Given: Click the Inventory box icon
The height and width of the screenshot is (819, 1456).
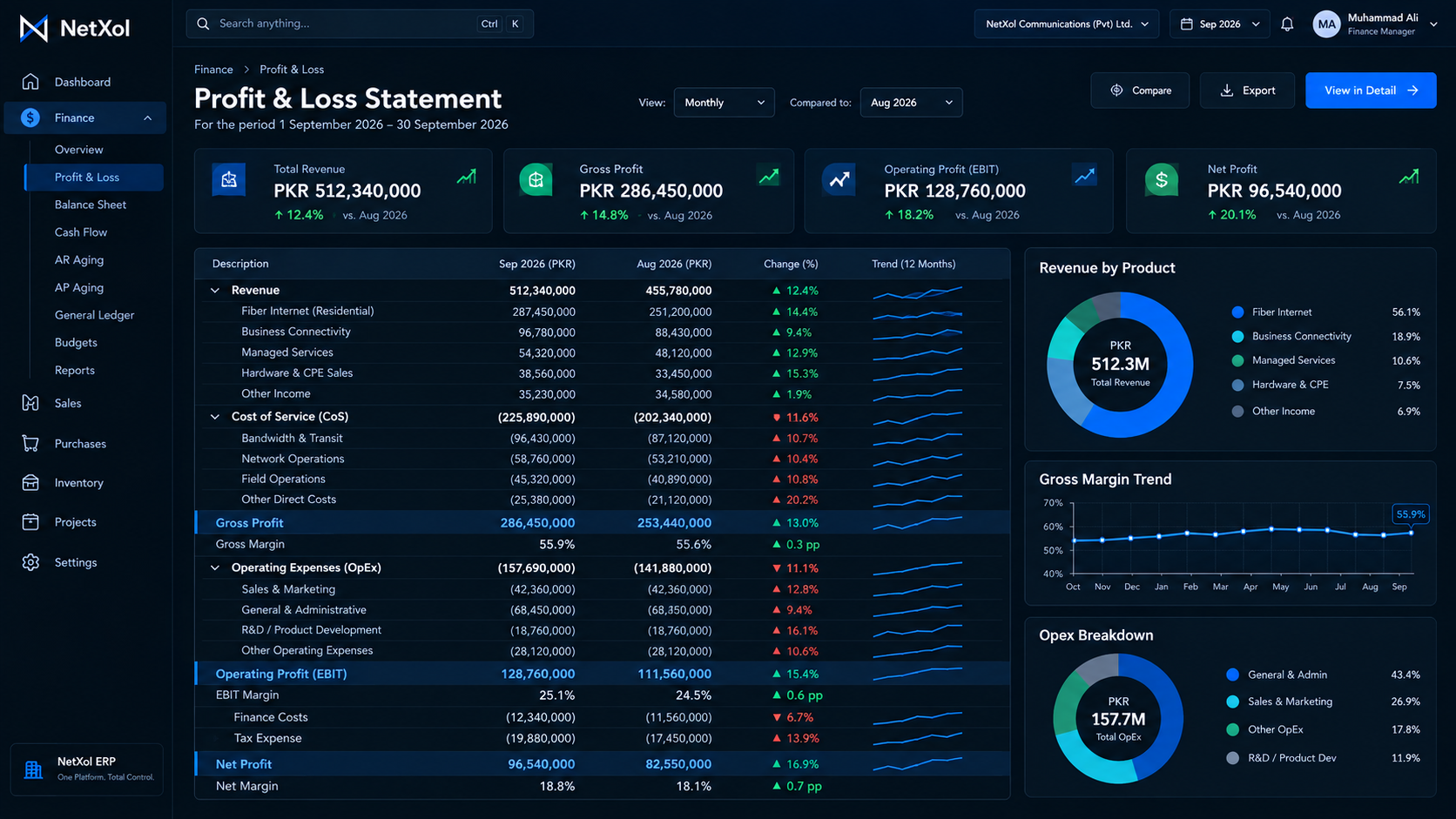Looking at the screenshot, I should (x=30, y=483).
